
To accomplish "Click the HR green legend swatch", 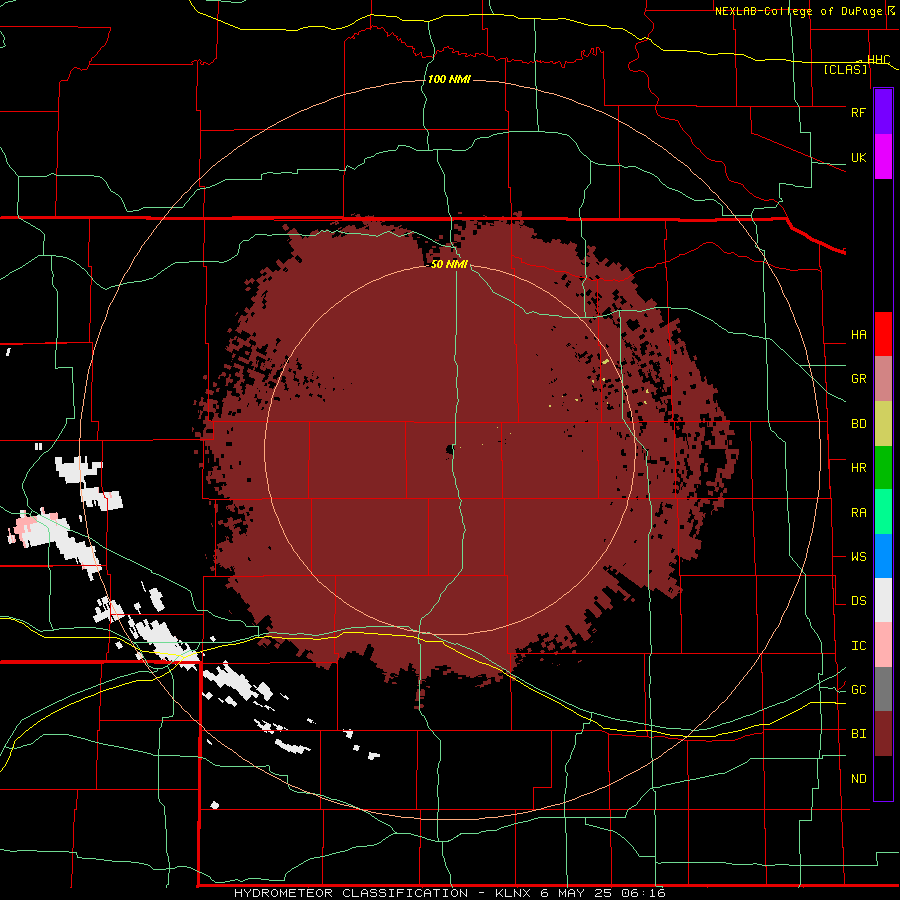I will pos(883,467).
